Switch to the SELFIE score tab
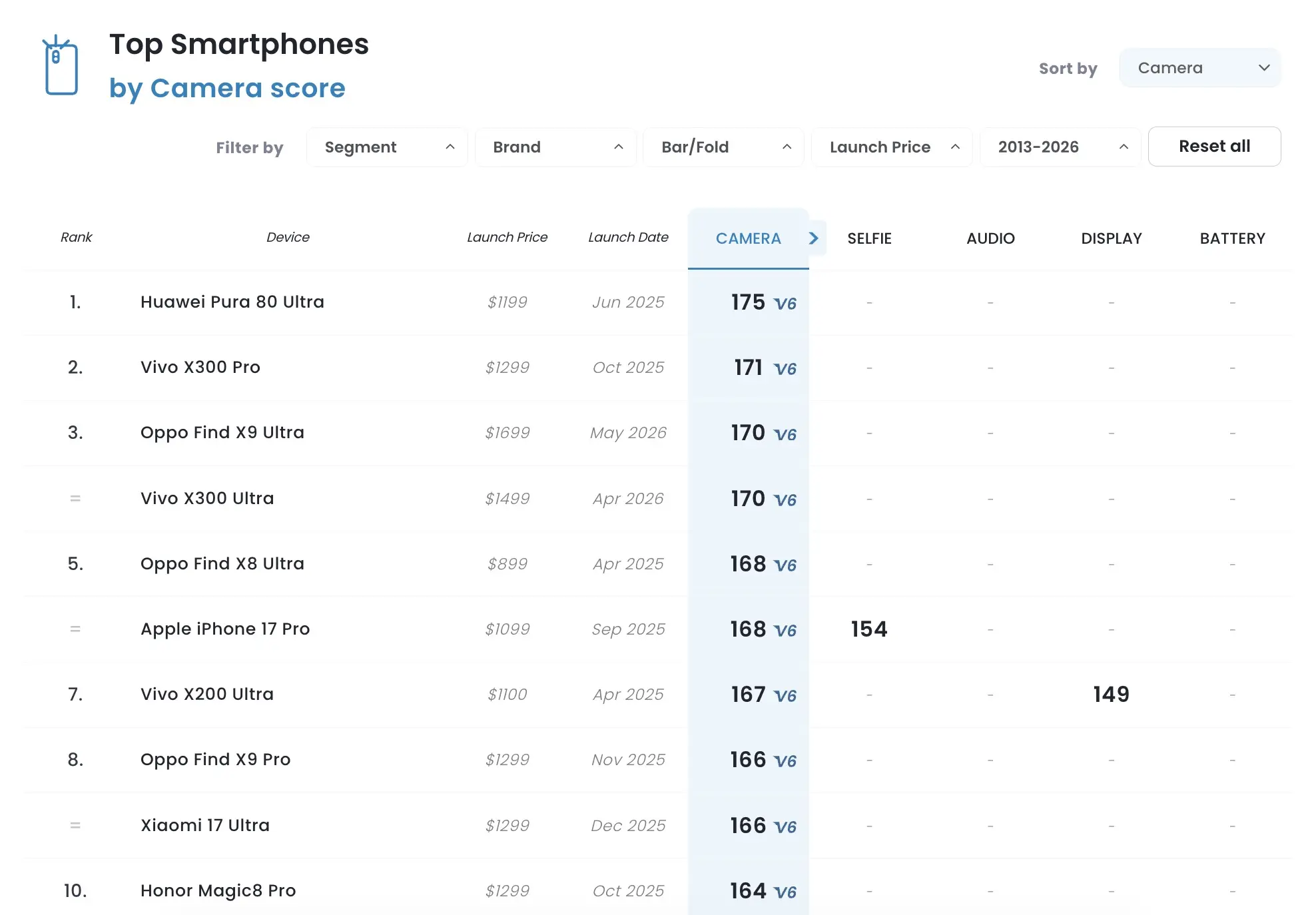Viewport: 1316px width, 915px height. [x=869, y=238]
